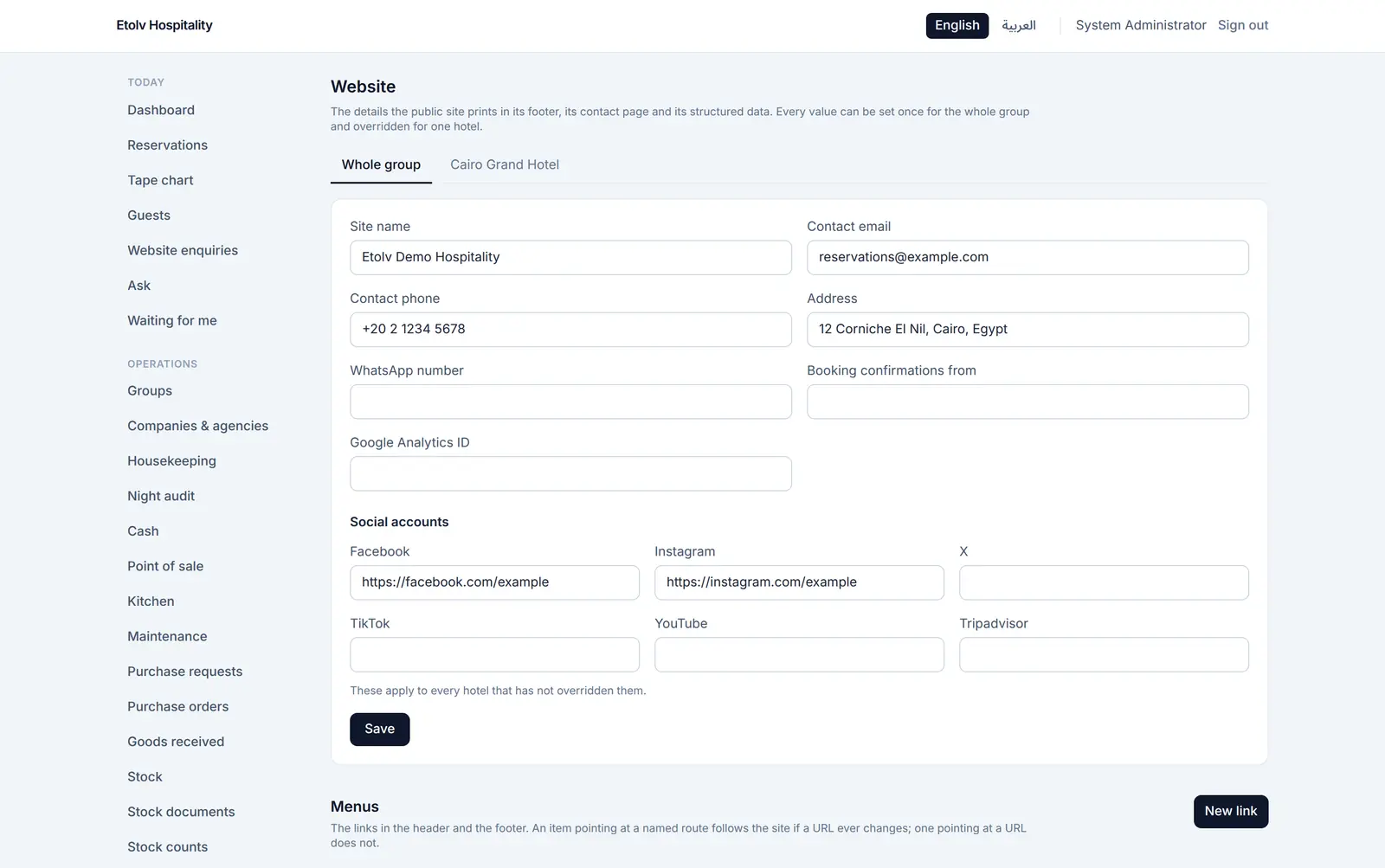Focus the Google Analytics ID input

(570, 473)
